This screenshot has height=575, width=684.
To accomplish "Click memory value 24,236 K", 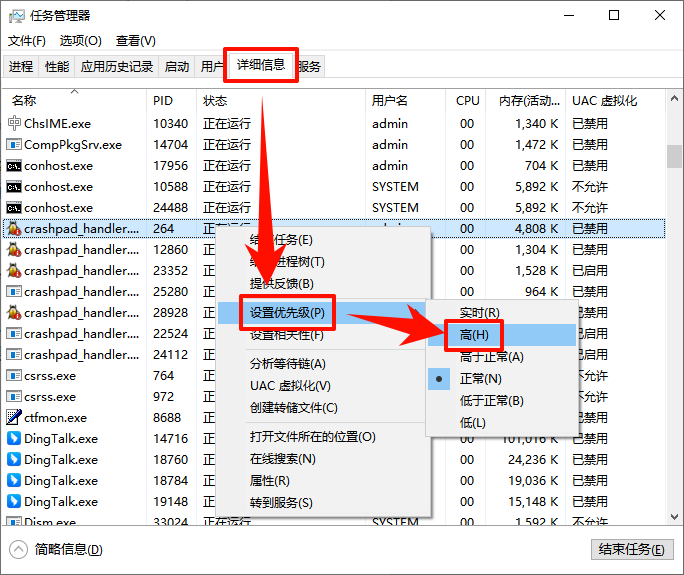I will point(533,459).
